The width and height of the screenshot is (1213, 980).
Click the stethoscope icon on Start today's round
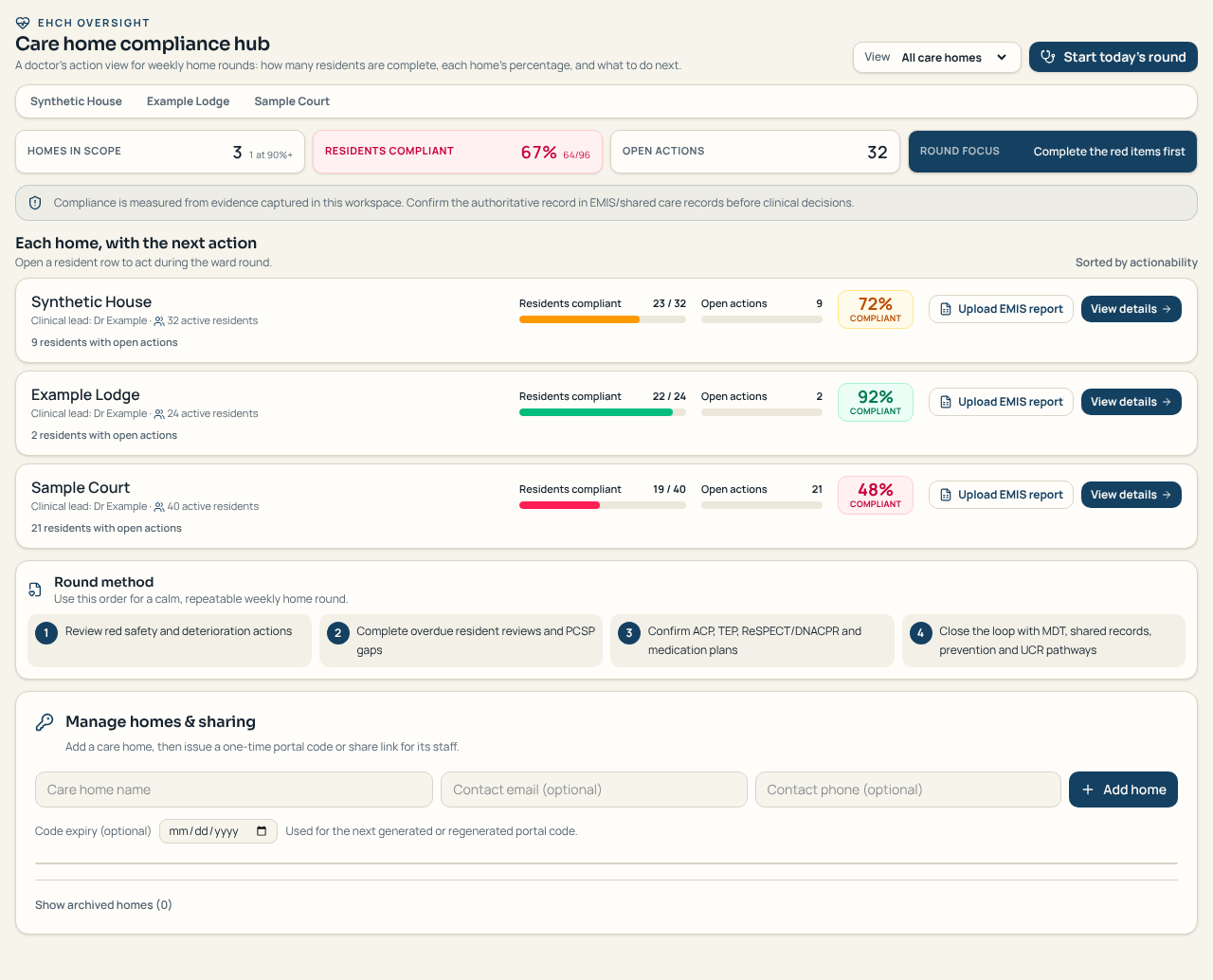[1048, 57]
